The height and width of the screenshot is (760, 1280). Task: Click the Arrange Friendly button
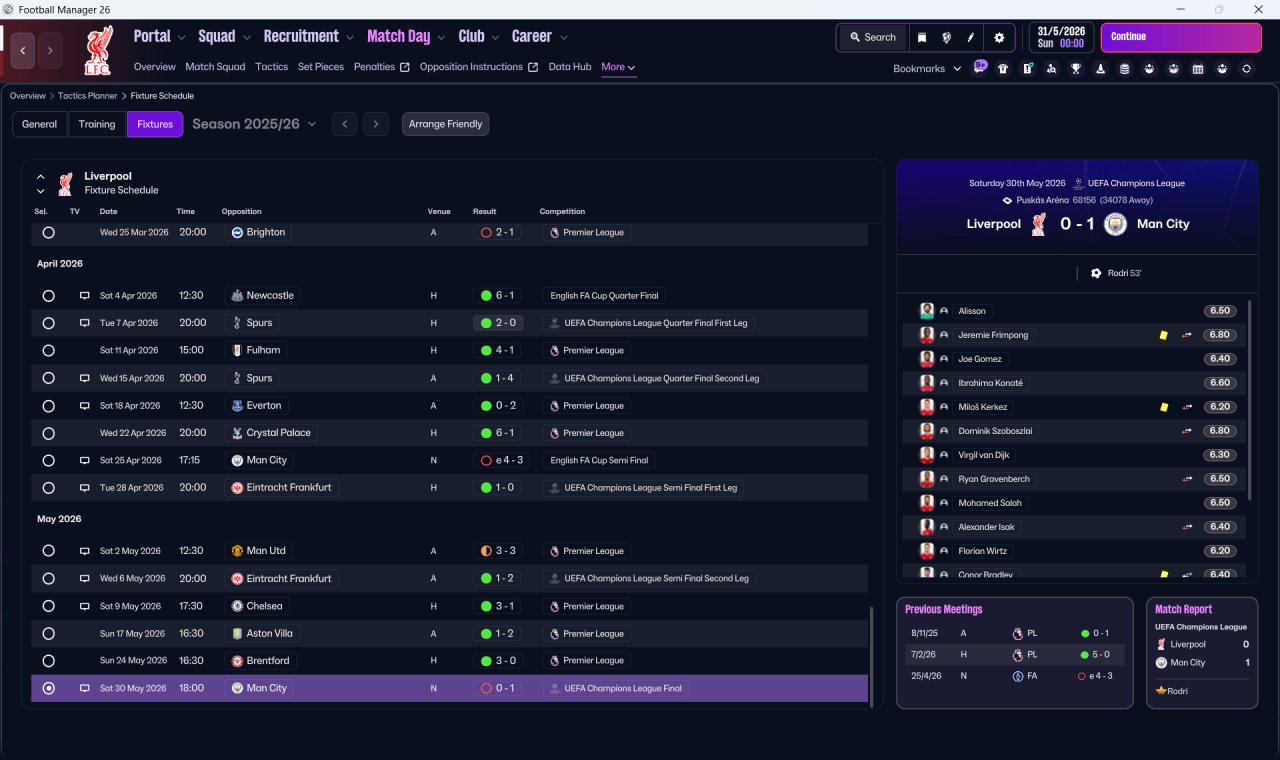(445, 124)
